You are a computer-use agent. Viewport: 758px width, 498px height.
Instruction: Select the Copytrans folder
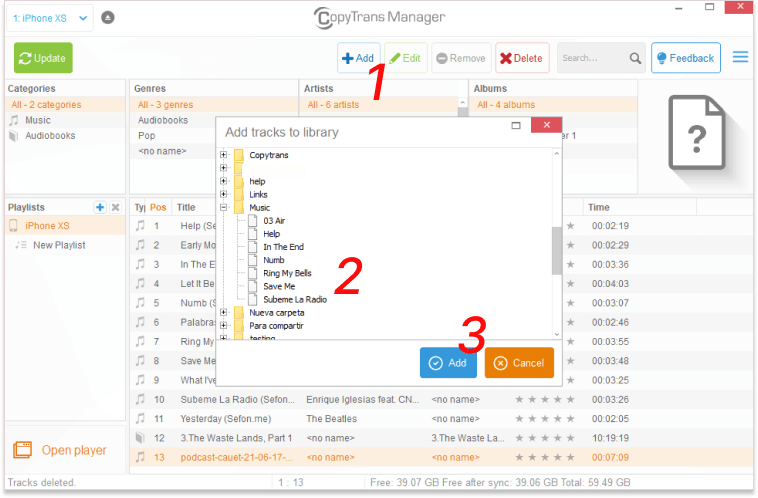click(x=268, y=155)
